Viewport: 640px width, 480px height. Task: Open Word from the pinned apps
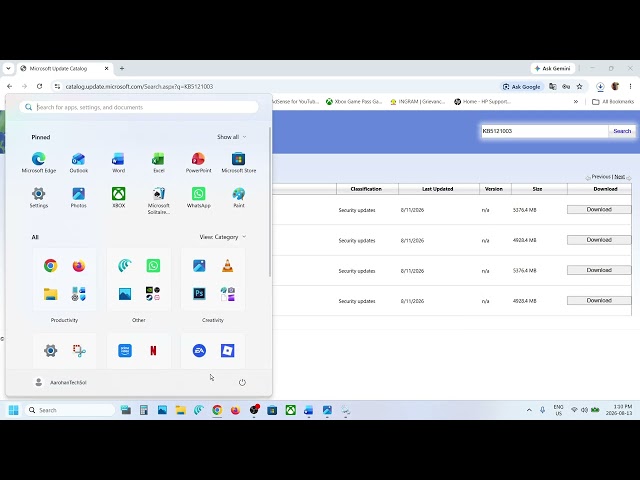tap(118, 162)
